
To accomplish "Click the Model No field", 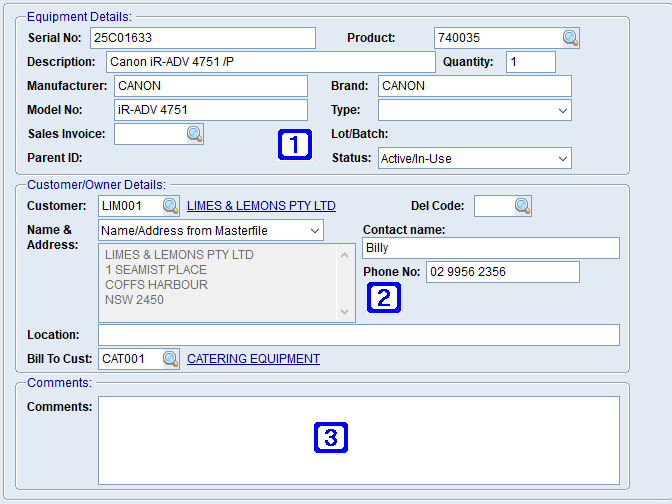I will (x=211, y=110).
